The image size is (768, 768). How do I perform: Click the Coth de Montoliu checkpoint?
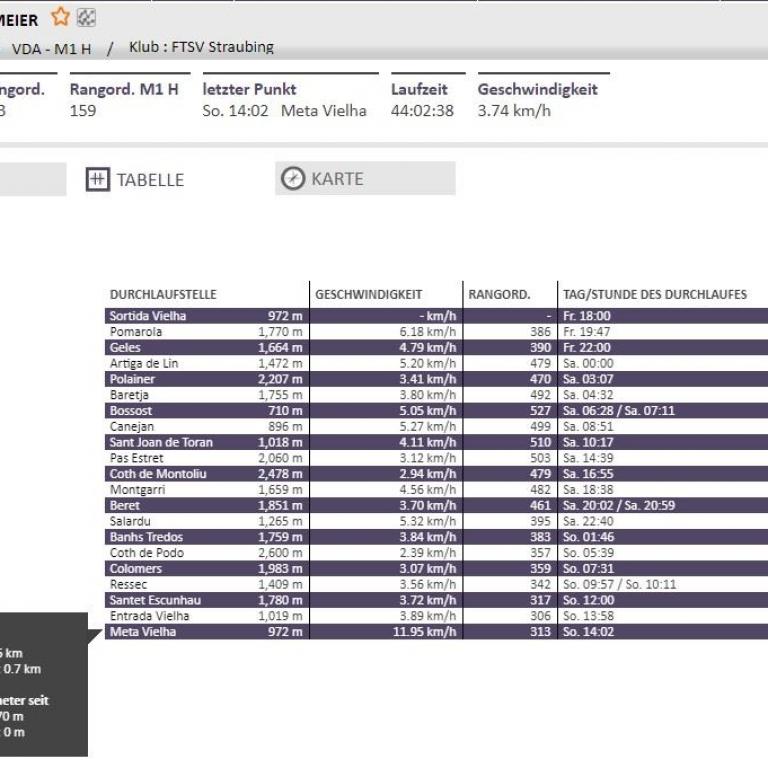click(x=158, y=474)
